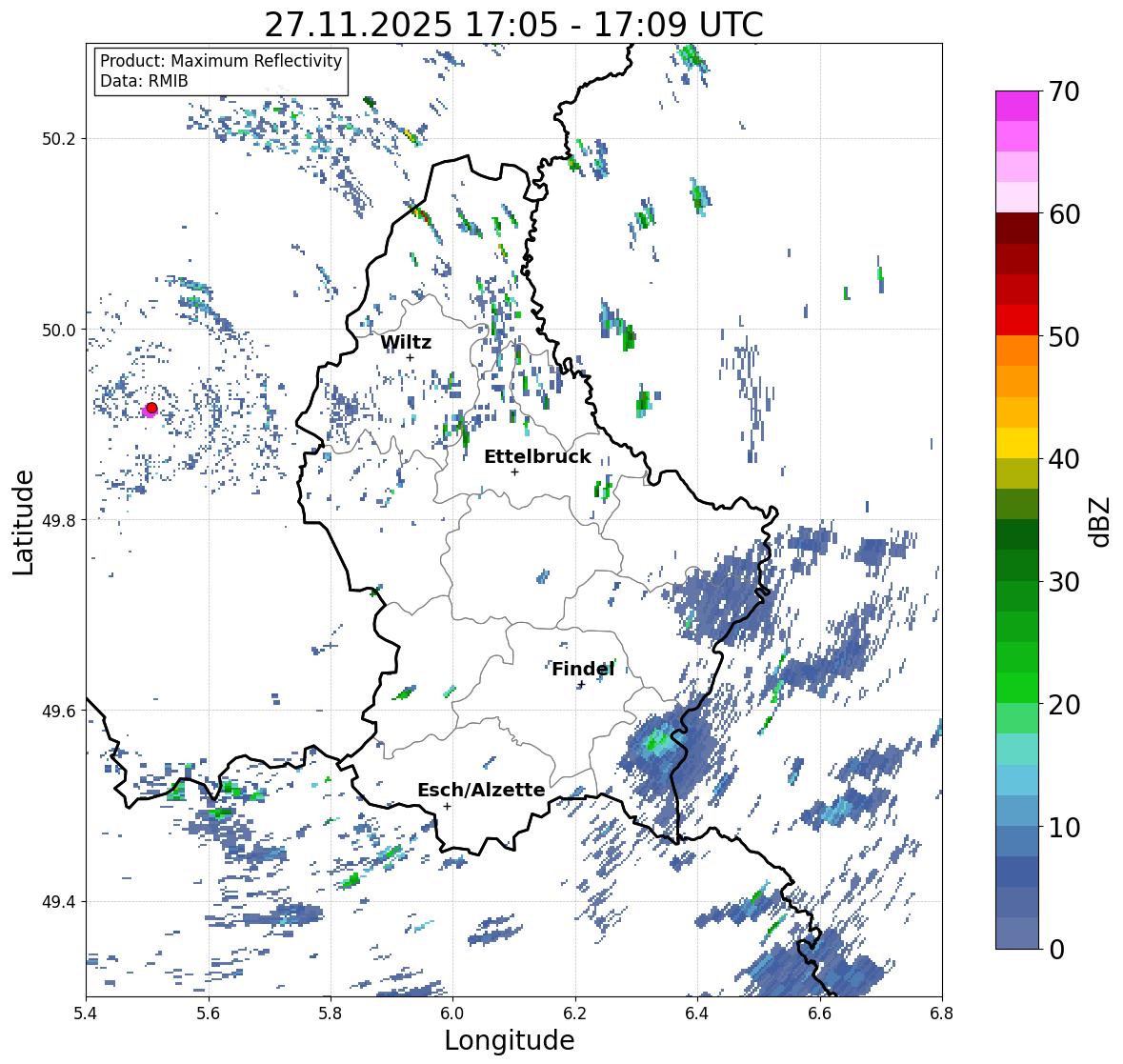Click the Data: RMIB legend text
This screenshot has height=1064, width=1123.
pos(144,81)
